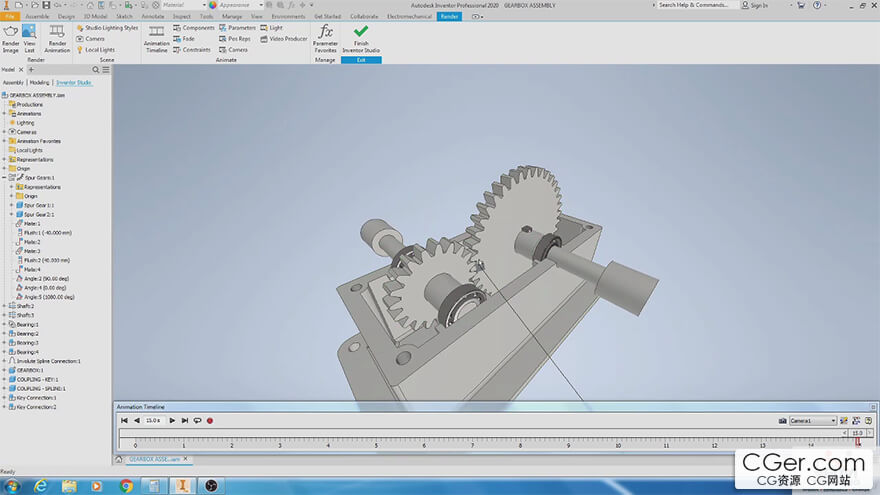Collapse the Spur Gears:1 tree node

coord(4,178)
